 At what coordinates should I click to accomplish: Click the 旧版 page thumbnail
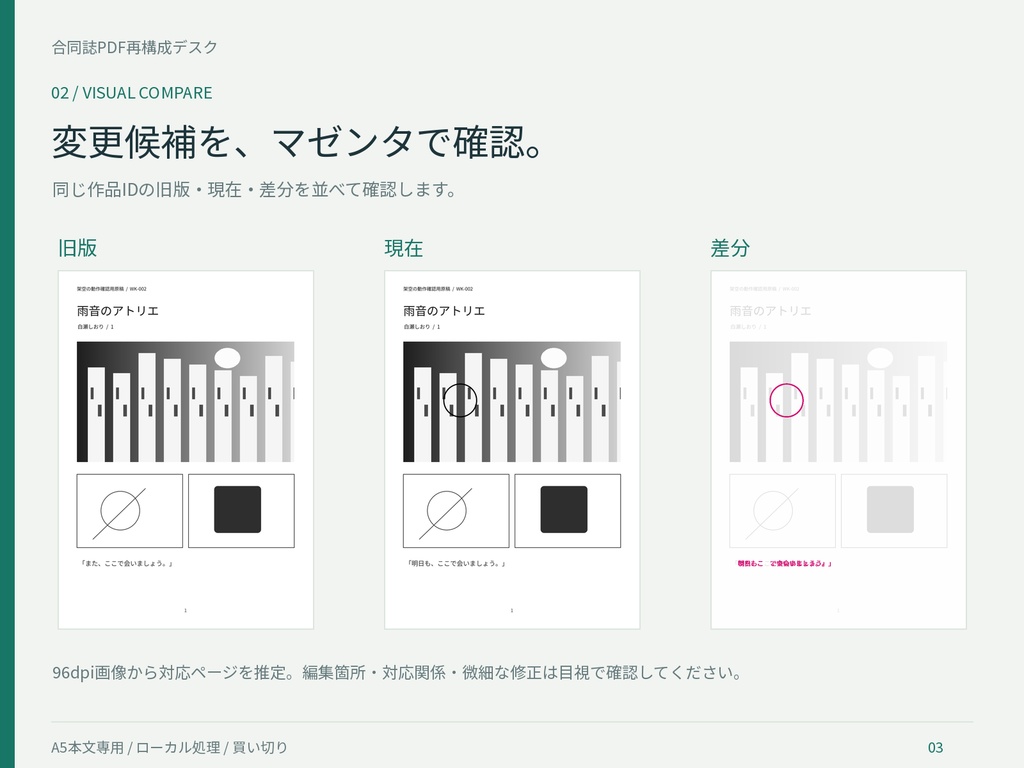(x=185, y=450)
